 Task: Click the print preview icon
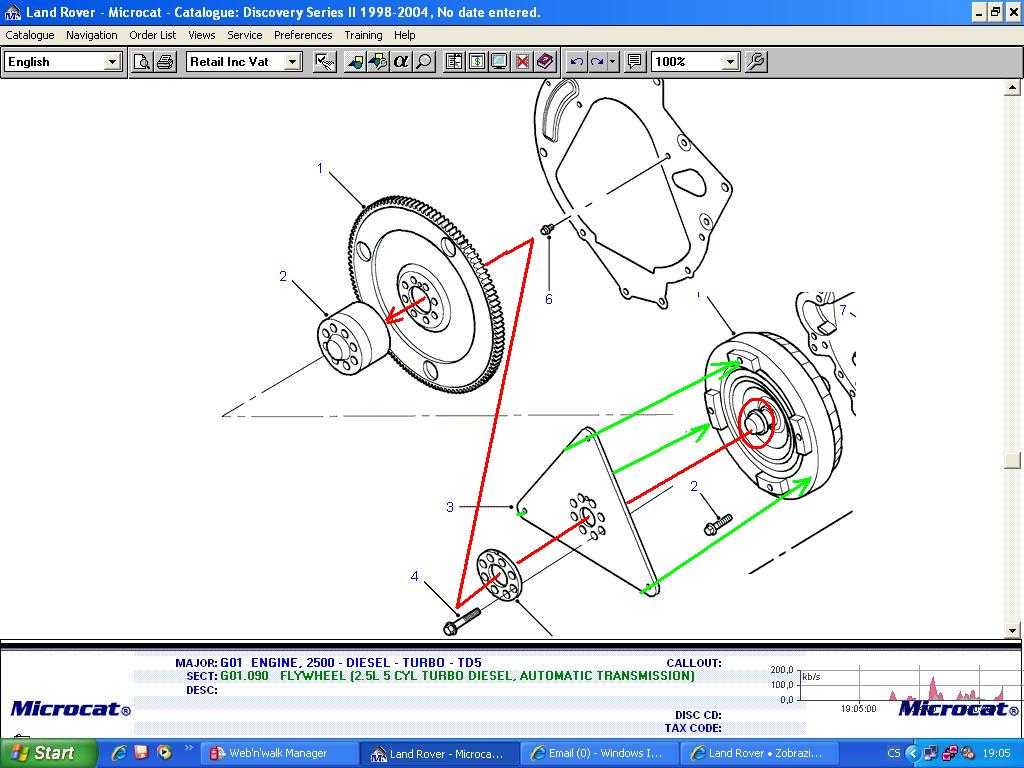coord(143,62)
